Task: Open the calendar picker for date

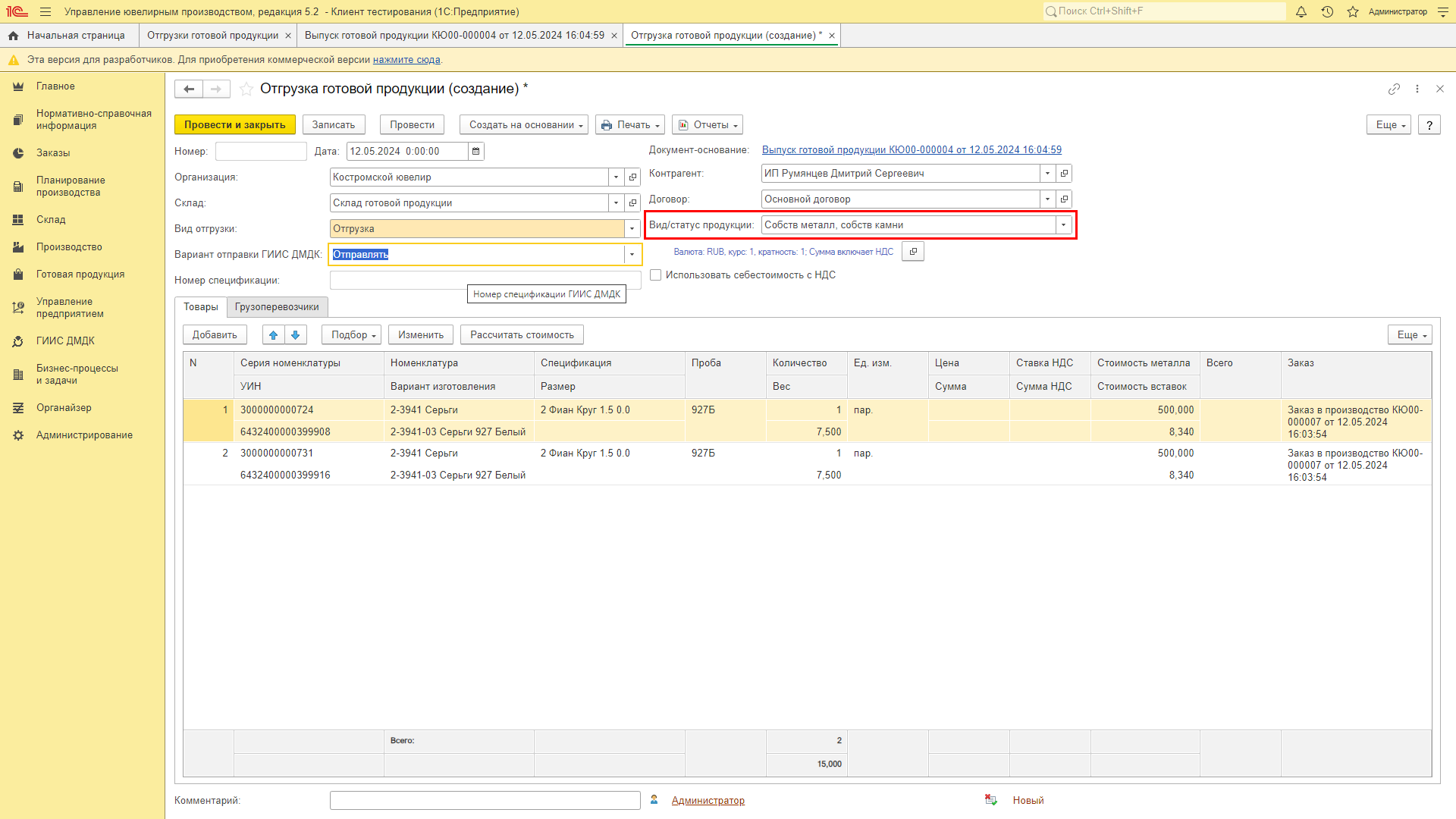Action: (476, 152)
